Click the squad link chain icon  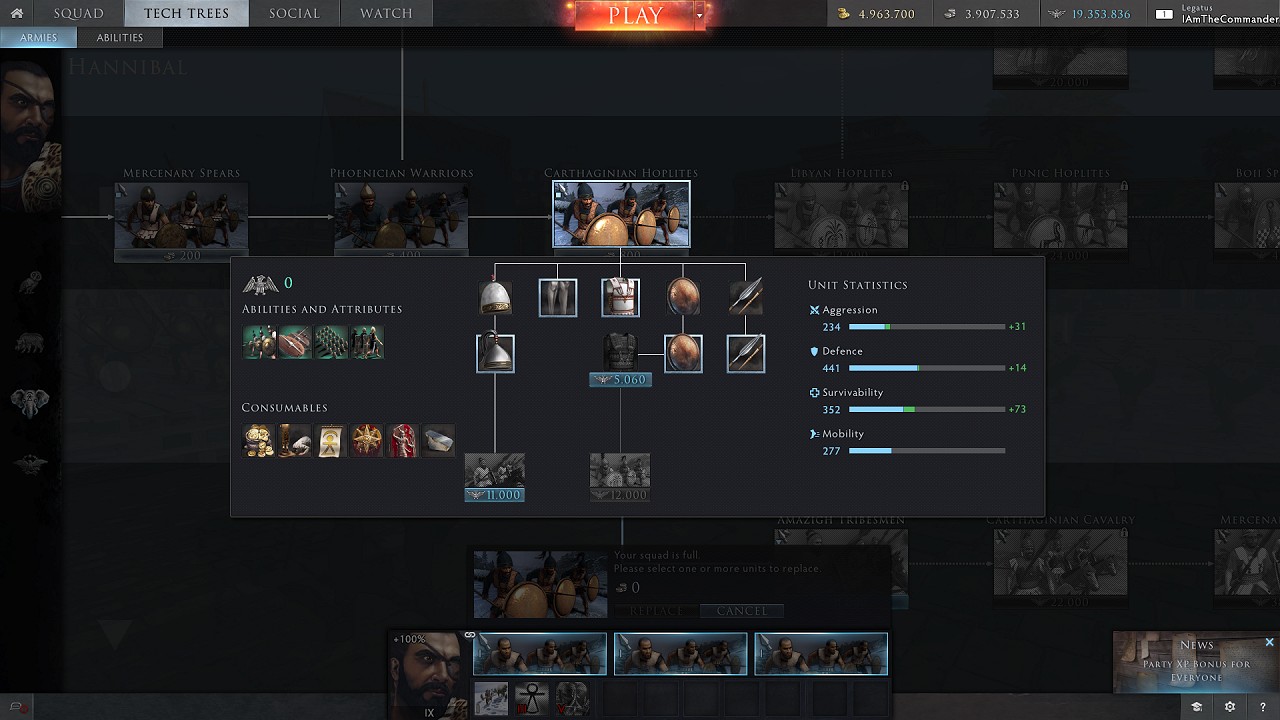[x=470, y=635]
